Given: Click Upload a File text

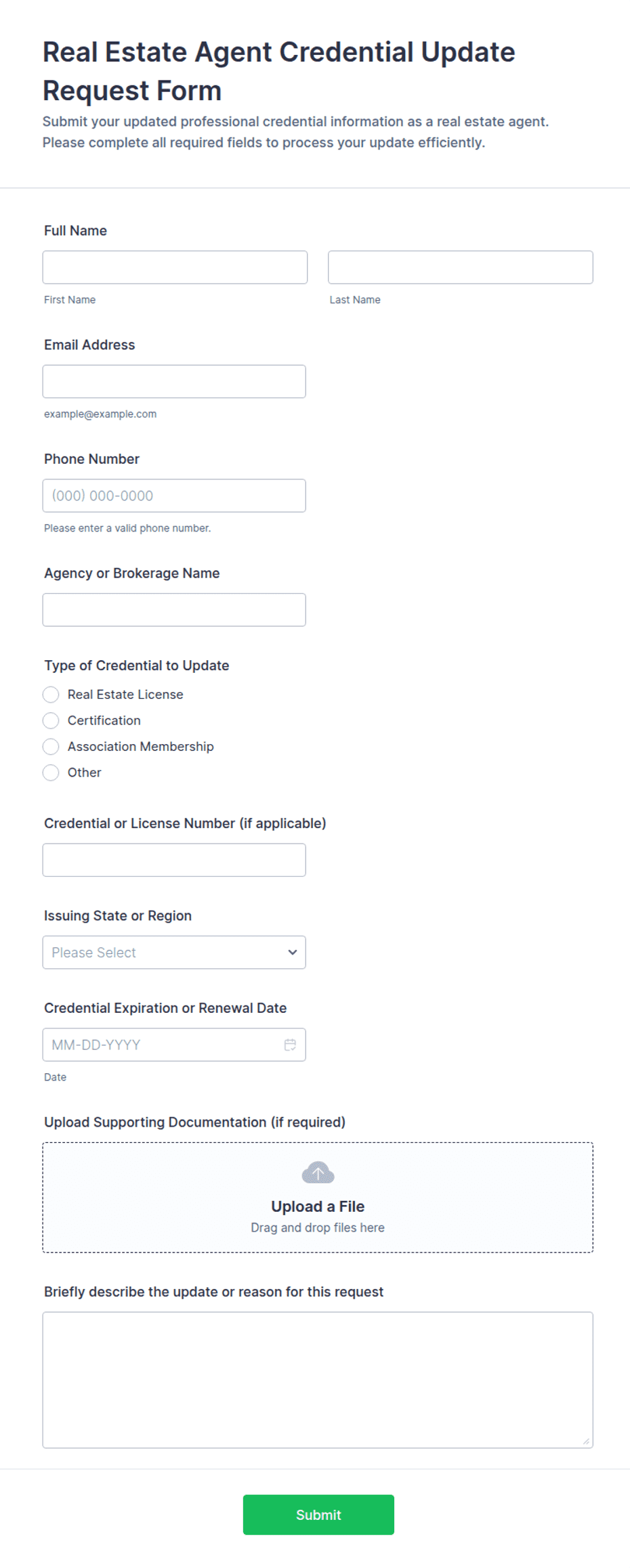Looking at the screenshot, I should [318, 1206].
